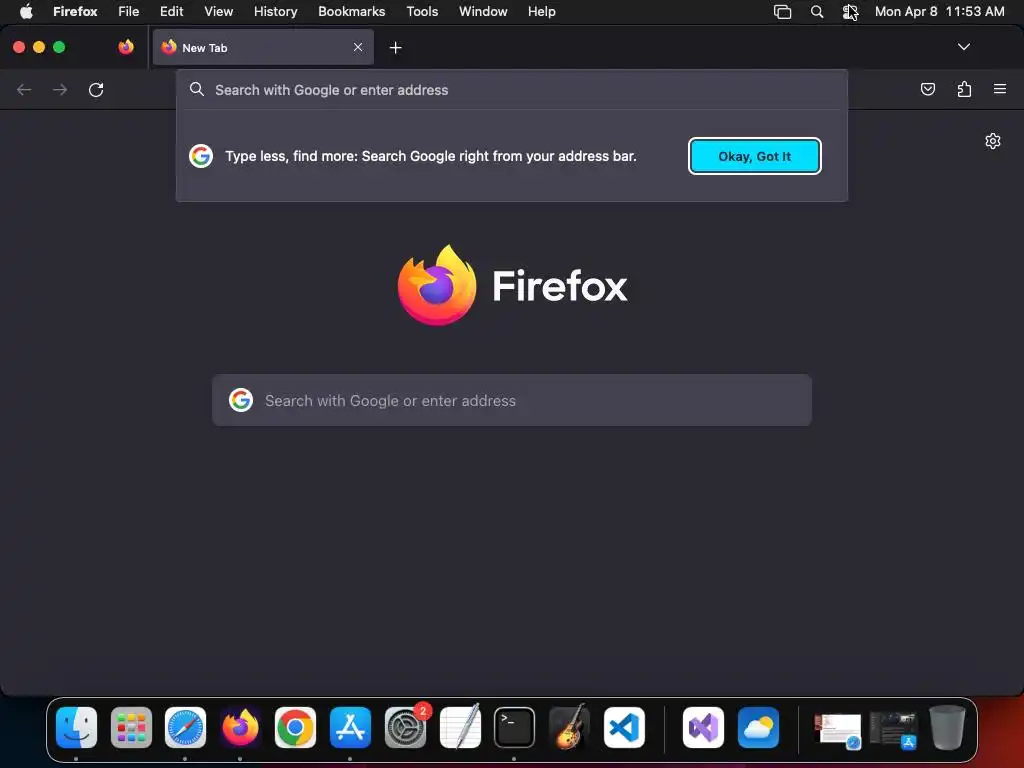
Task: Open Visual Studio Code from the Dock
Action: tap(624, 727)
